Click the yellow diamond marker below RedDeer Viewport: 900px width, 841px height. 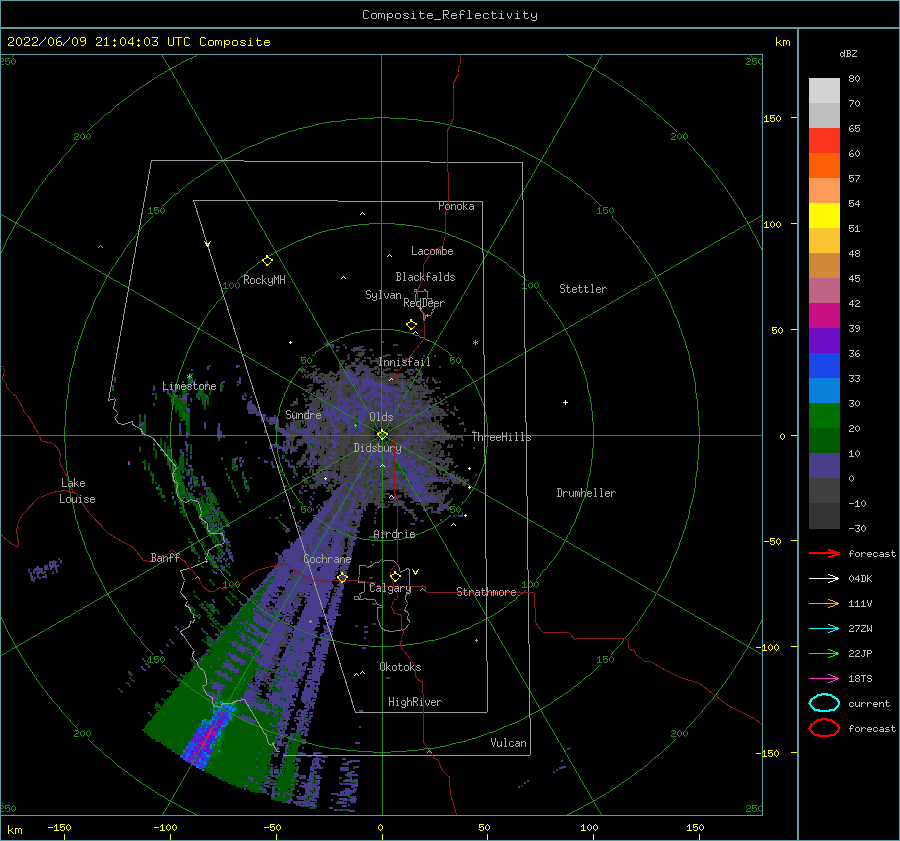[x=411, y=325]
